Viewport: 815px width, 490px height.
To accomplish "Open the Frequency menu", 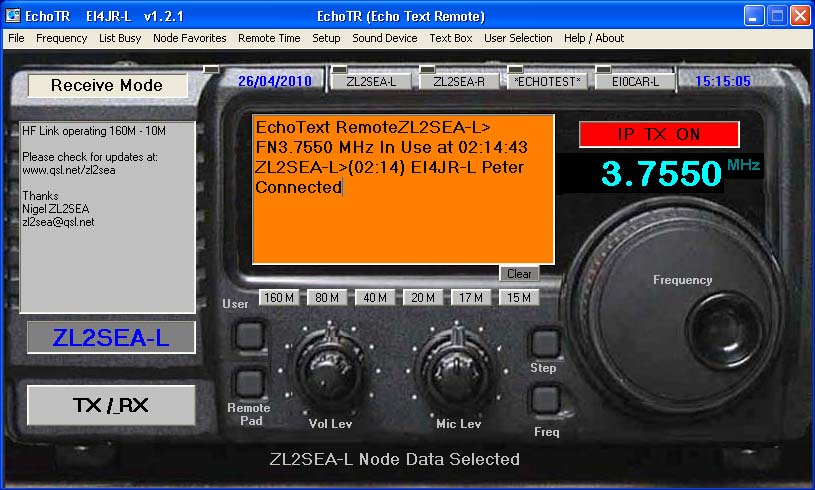I will (61, 38).
